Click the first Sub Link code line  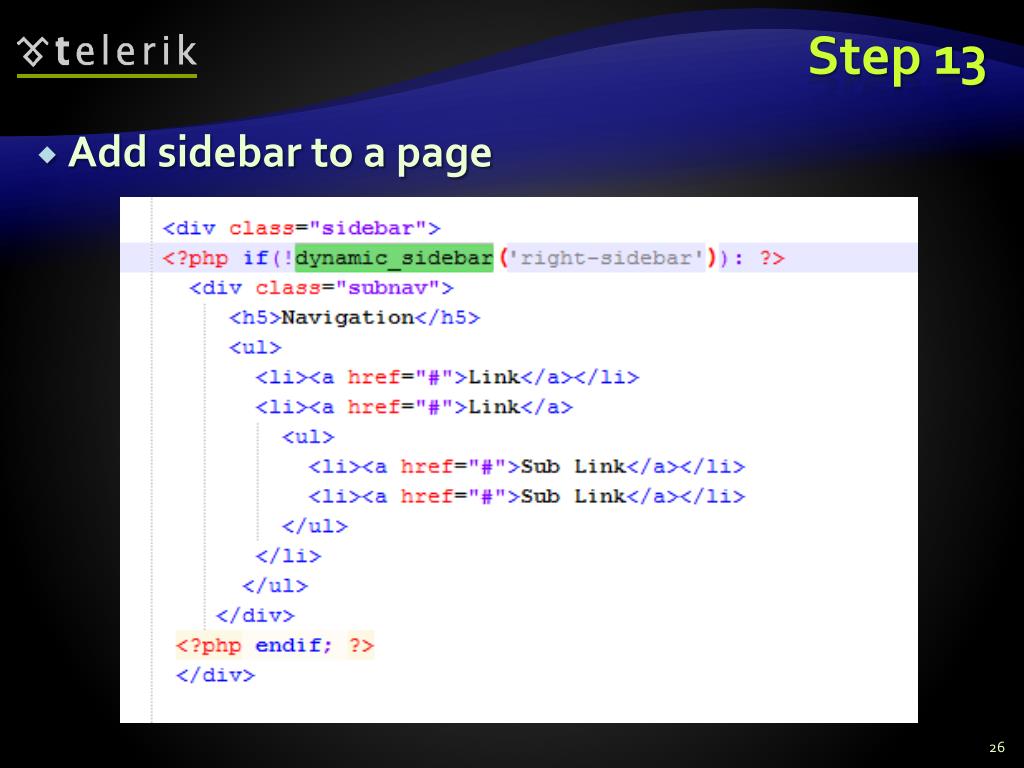(x=526, y=467)
